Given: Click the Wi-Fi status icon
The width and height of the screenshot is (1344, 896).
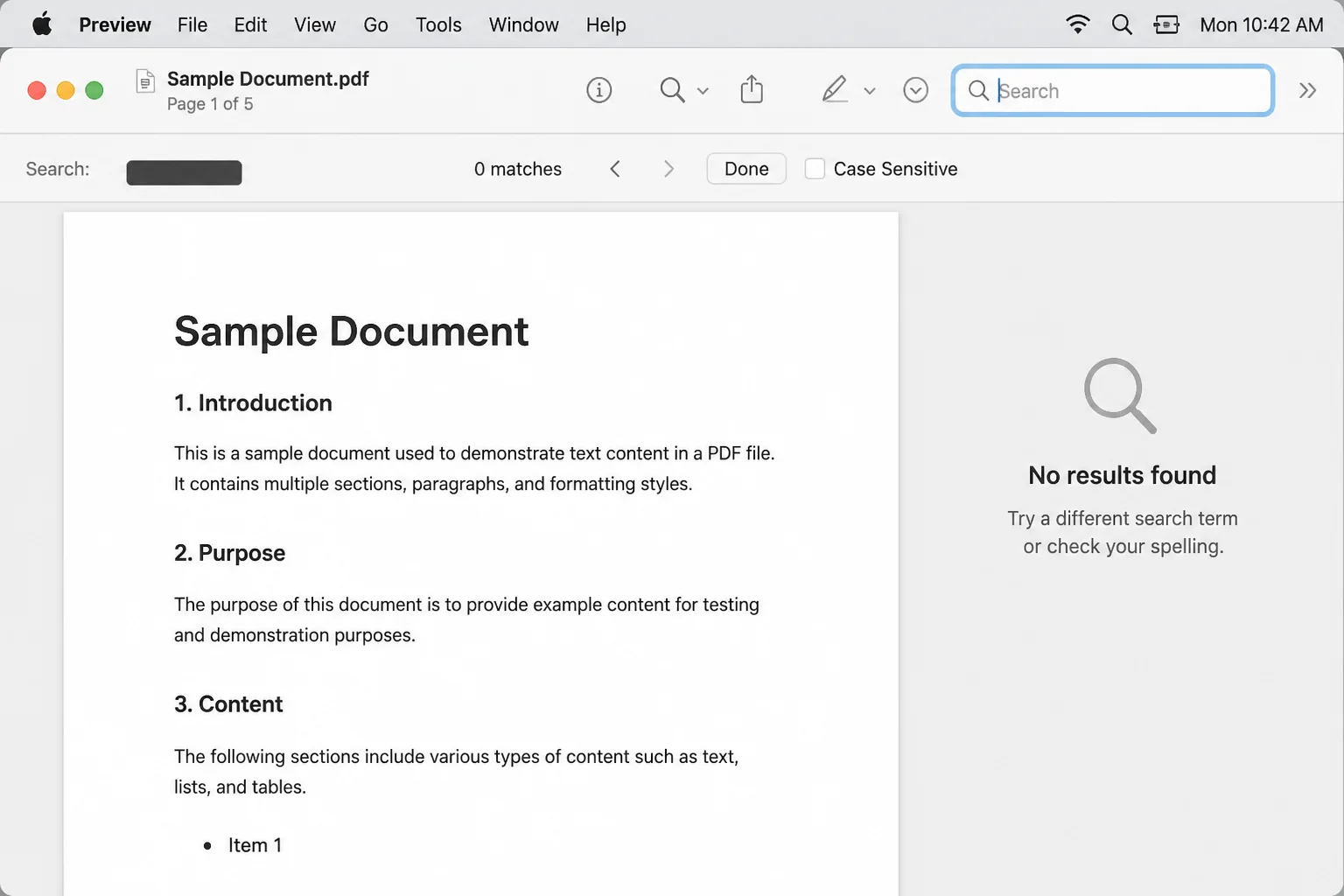Looking at the screenshot, I should pos(1078,24).
